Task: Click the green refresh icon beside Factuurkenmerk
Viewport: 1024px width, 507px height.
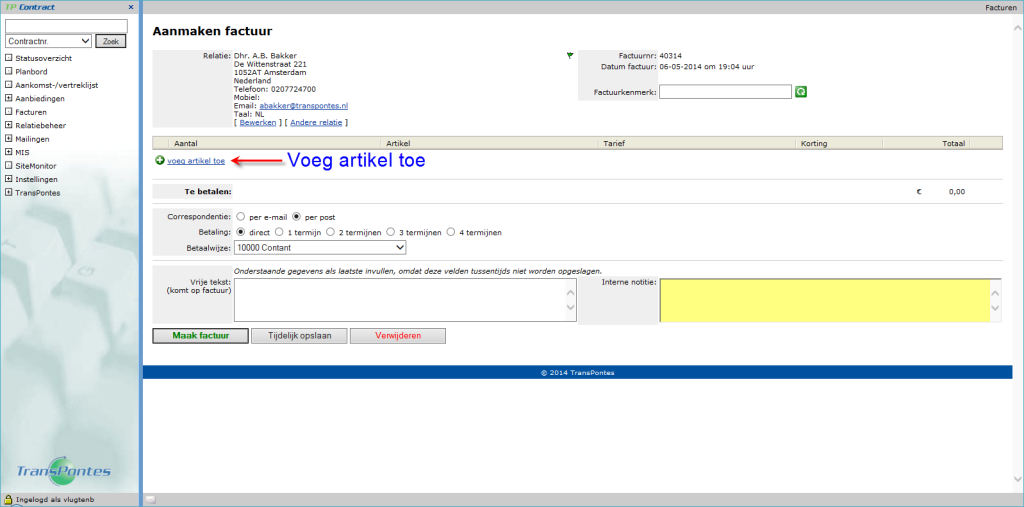Action: coord(801,92)
